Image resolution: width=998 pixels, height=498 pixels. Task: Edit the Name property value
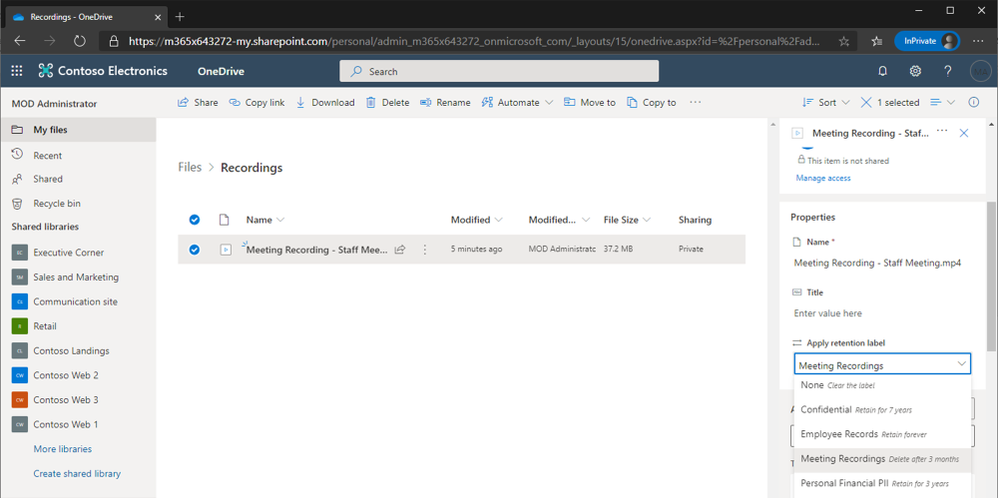(x=877, y=262)
